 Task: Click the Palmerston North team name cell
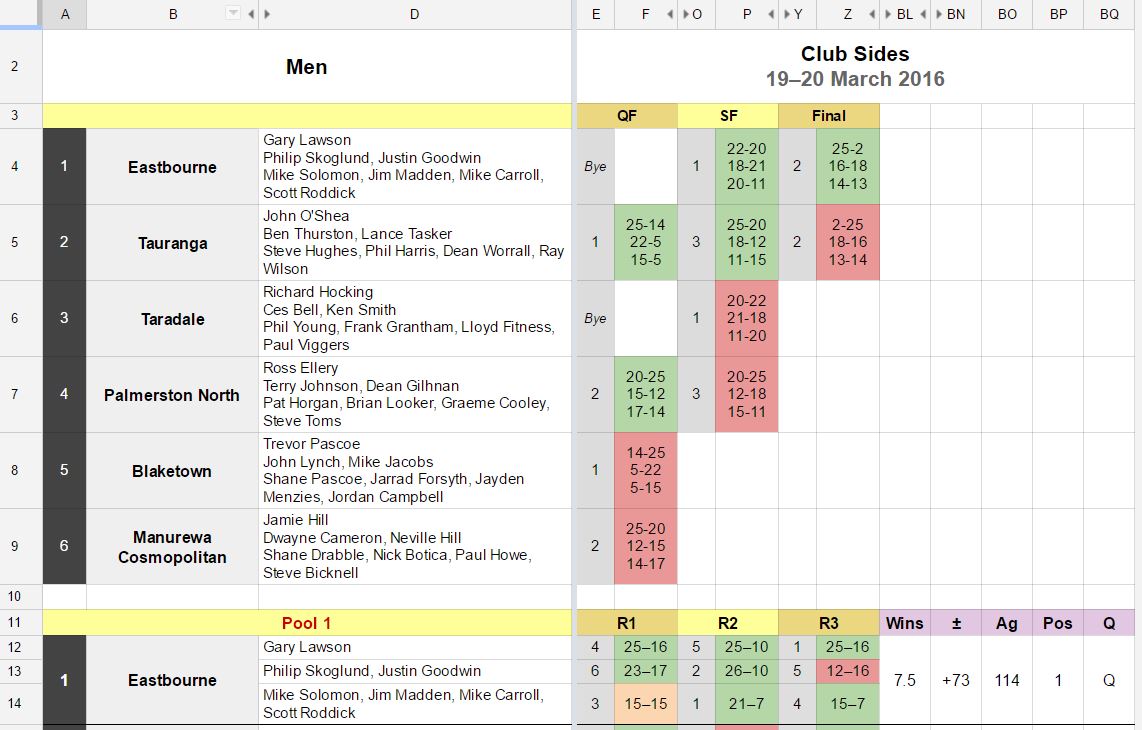coord(172,395)
